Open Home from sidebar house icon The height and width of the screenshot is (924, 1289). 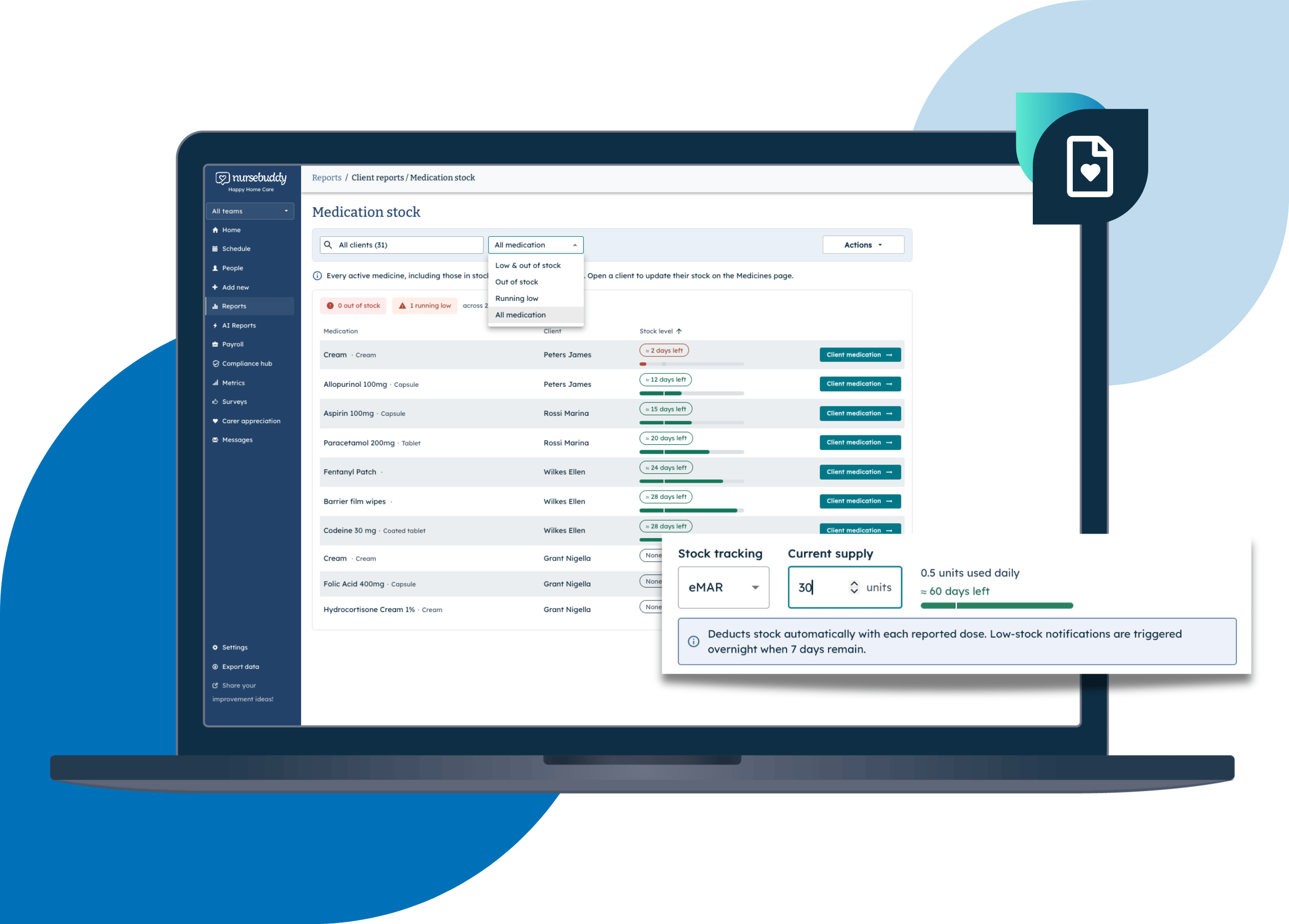[215, 230]
